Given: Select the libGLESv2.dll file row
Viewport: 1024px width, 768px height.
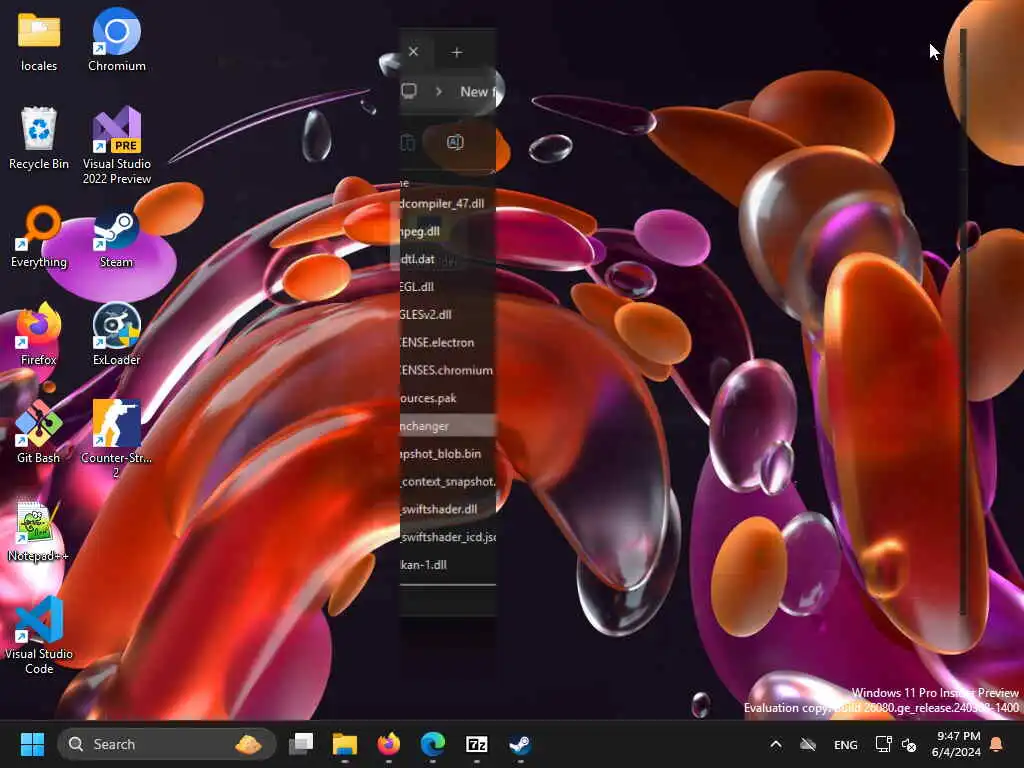Looking at the screenshot, I should 448,315.
